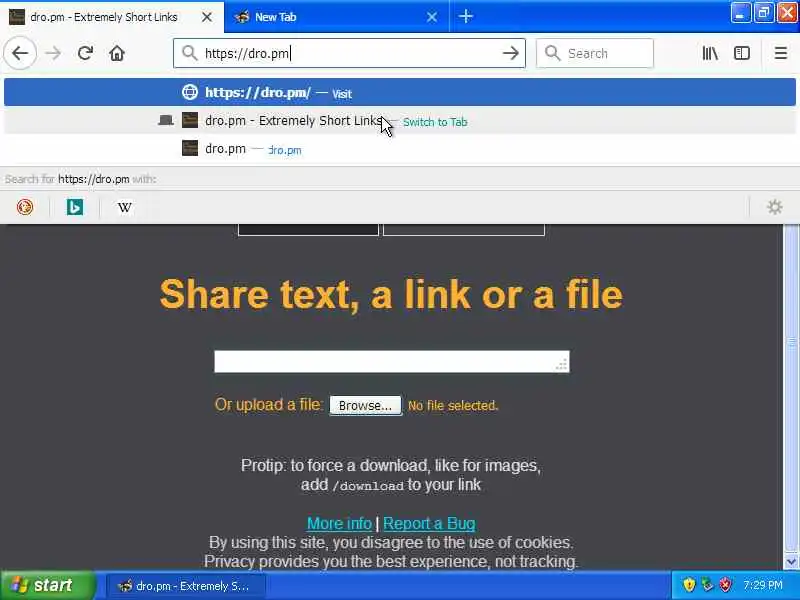
Task: Click the No file selected. label
Action: tap(453, 406)
